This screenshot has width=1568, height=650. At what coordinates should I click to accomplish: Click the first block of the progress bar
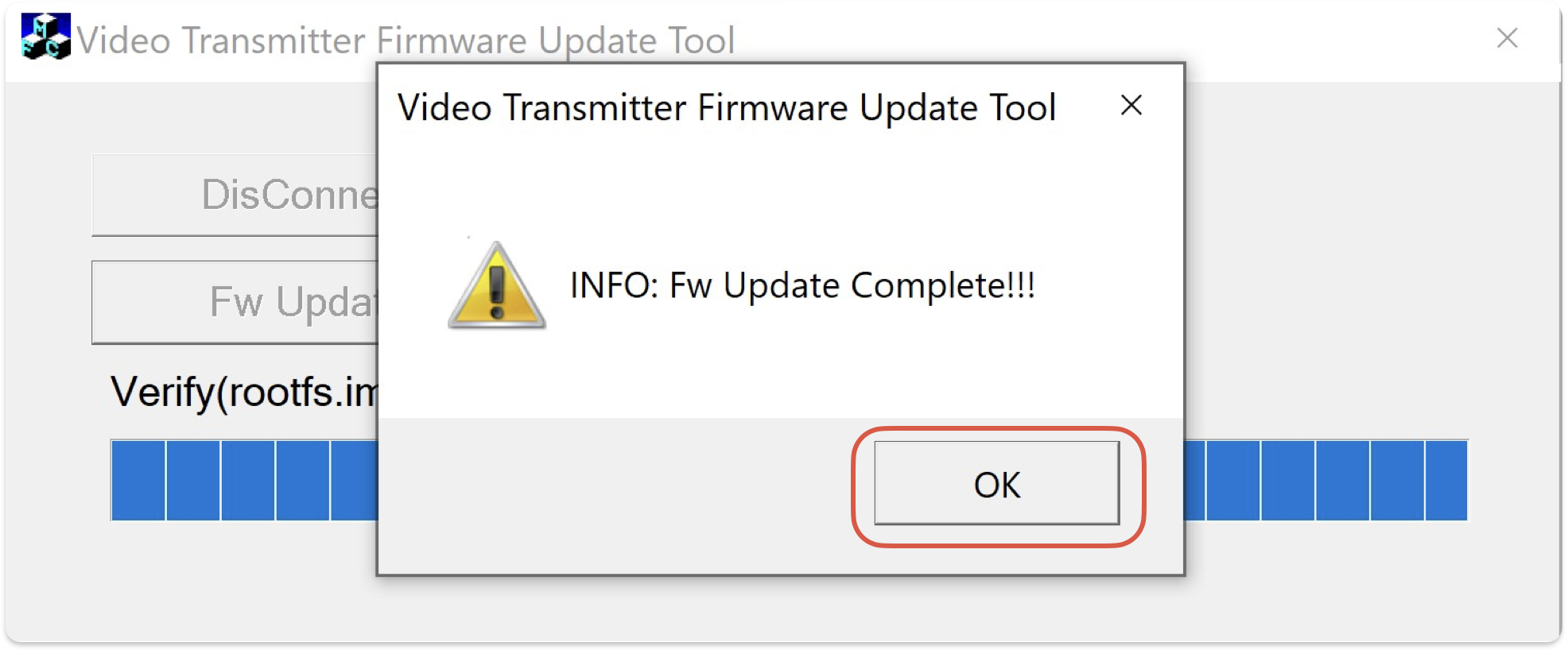point(138,481)
